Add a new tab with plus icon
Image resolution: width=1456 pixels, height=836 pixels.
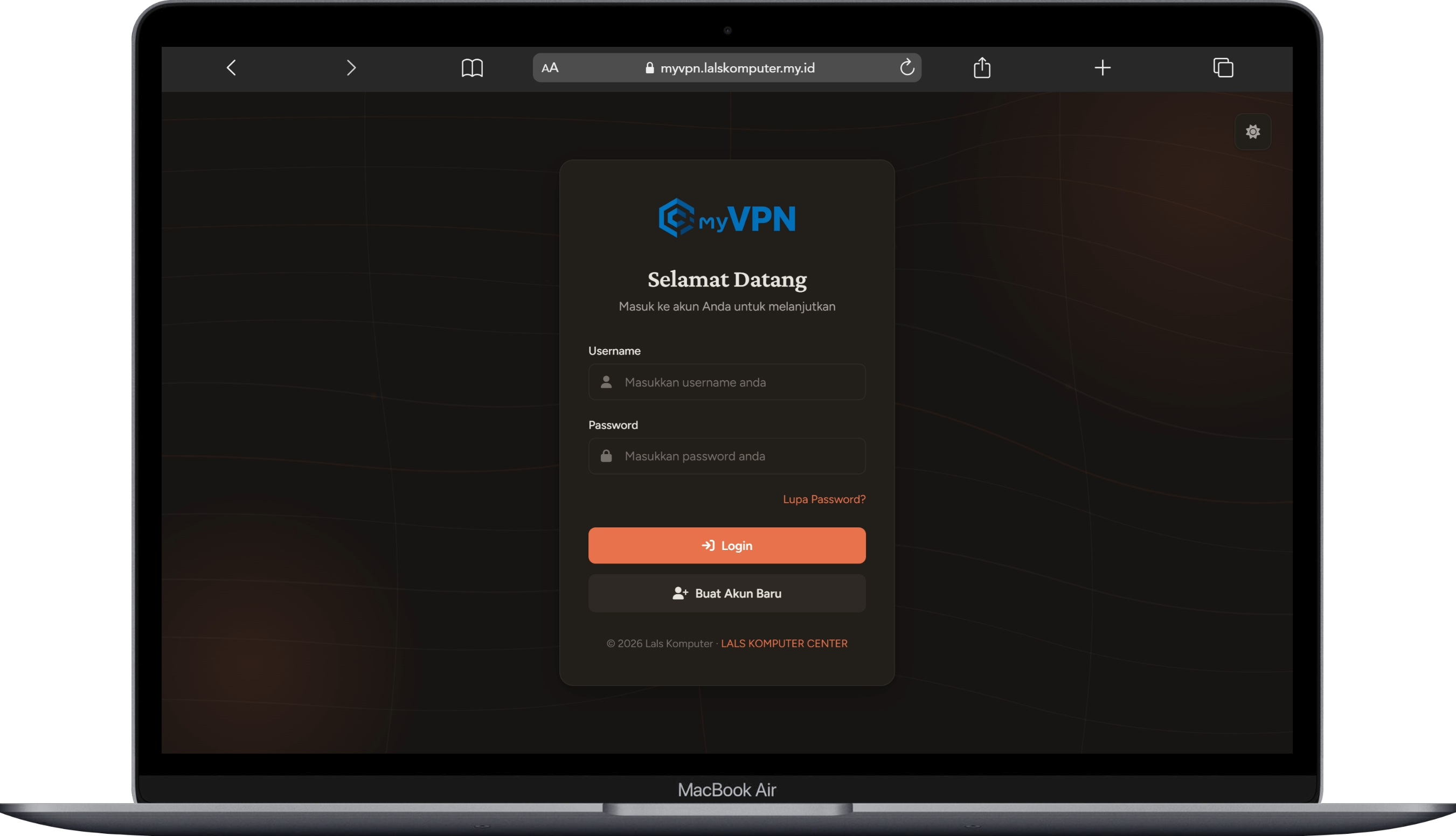click(x=1102, y=68)
